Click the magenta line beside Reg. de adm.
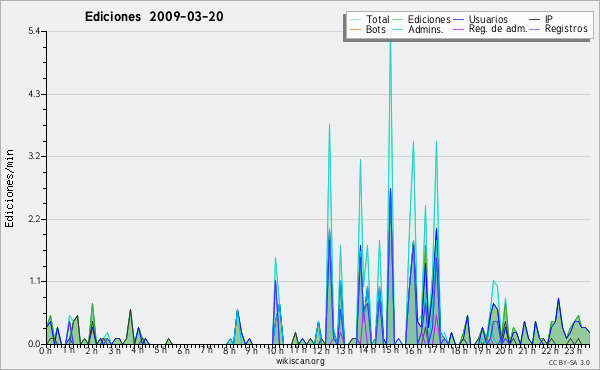600x370 pixels. pyautogui.click(x=458, y=29)
